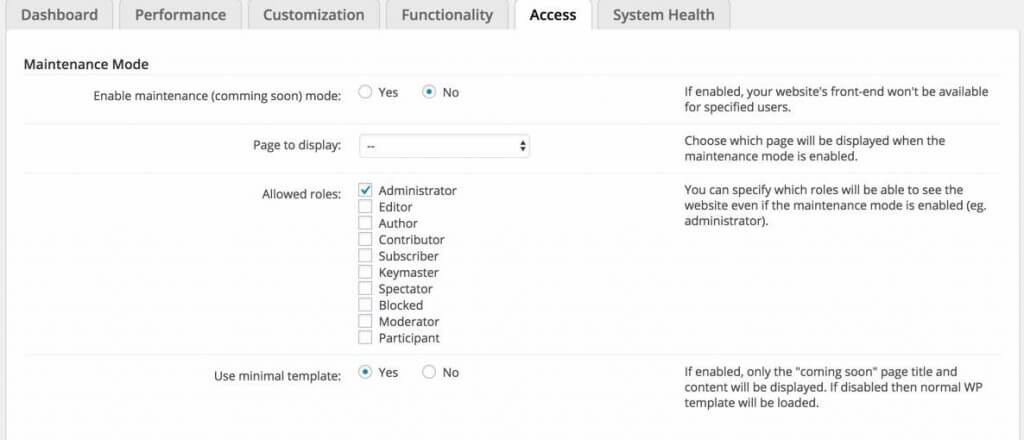The width and height of the screenshot is (1024, 440).
Task: Enable maintenance mode with Yes radio
Action: click(x=366, y=92)
